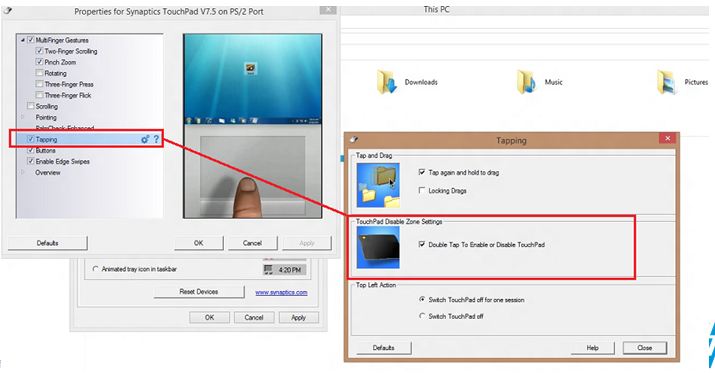Select the Switch TouchPad off radio option

point(422,316)
